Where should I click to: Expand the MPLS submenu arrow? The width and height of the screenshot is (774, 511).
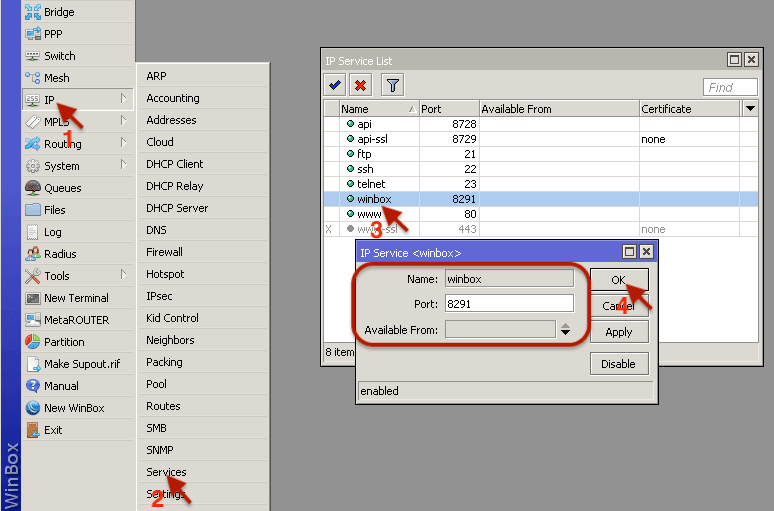123,121
